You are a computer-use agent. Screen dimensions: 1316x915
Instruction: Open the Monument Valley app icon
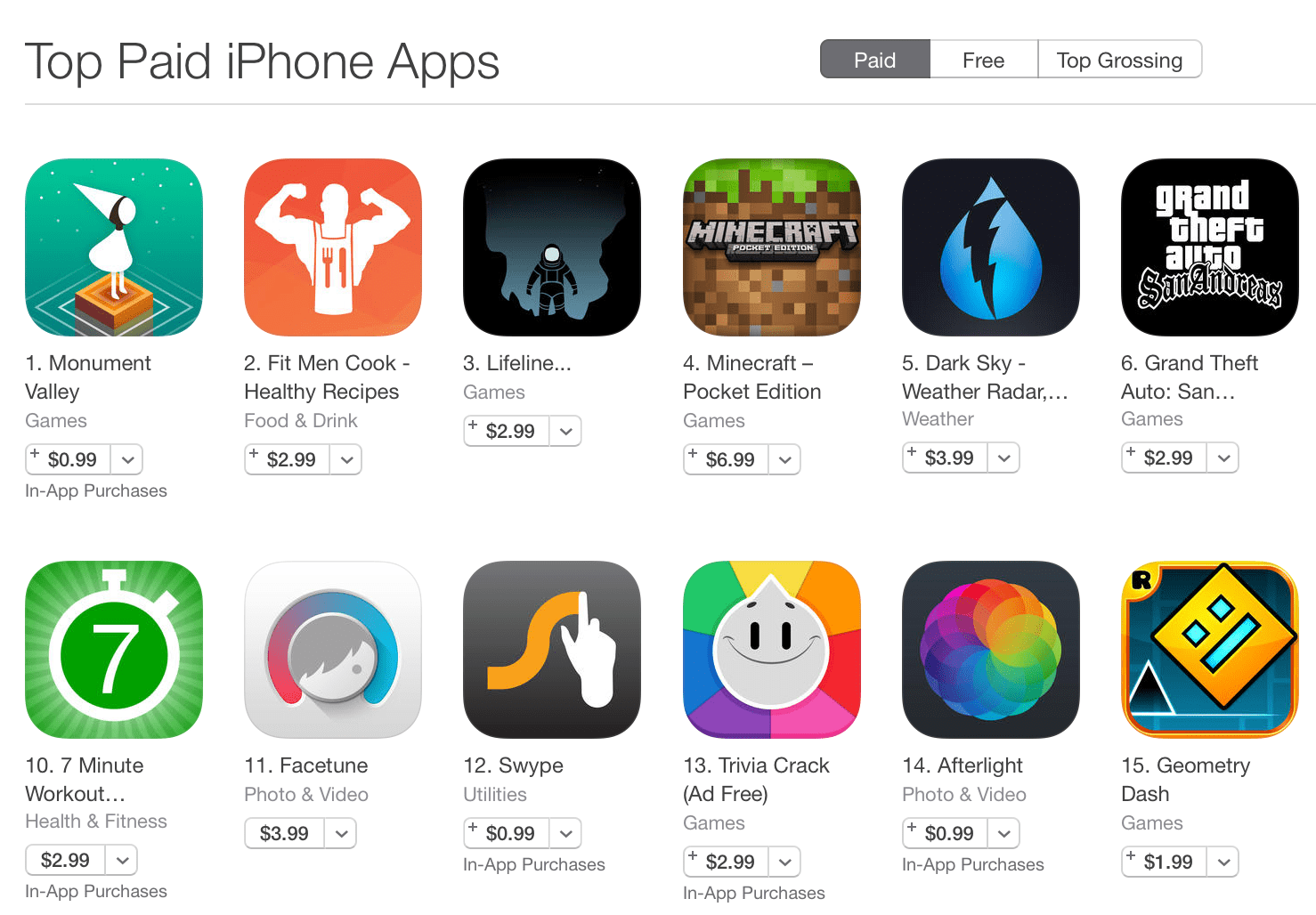tap(114, 247)
